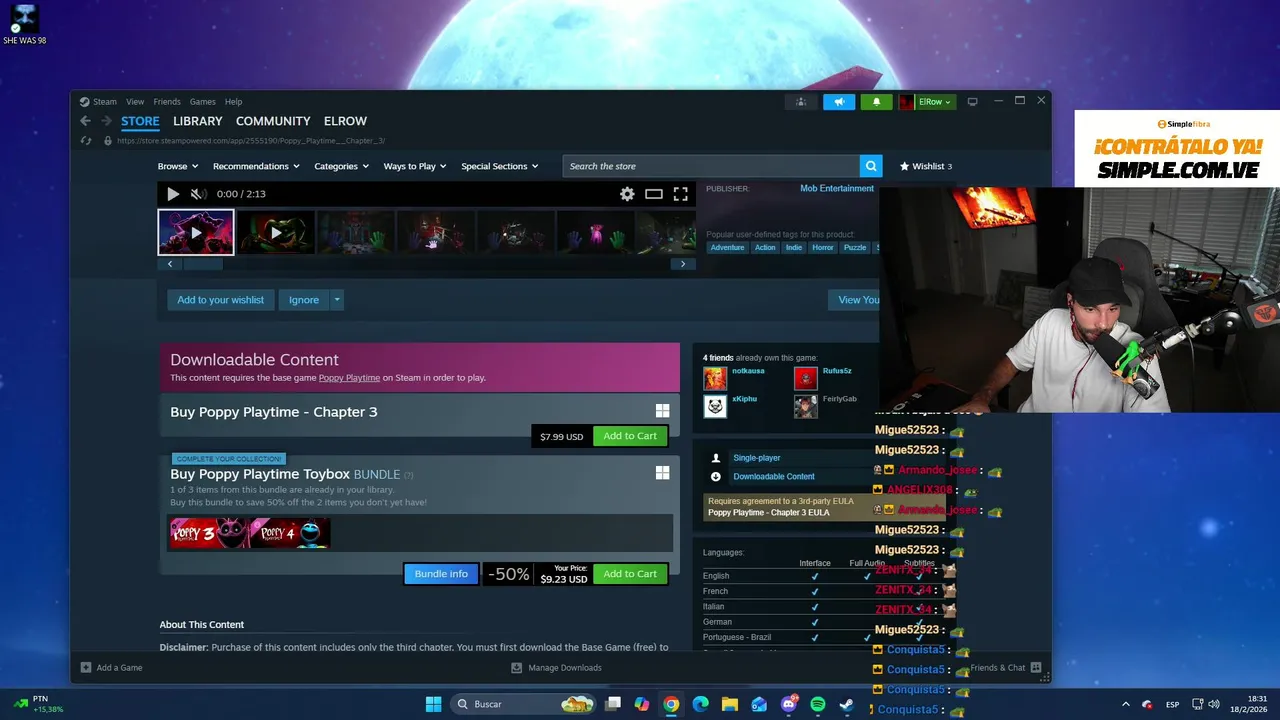Add the Toybox bundle to cart
The height and width of the screenshot is (720, 1280).
click(x=630, y=574)
